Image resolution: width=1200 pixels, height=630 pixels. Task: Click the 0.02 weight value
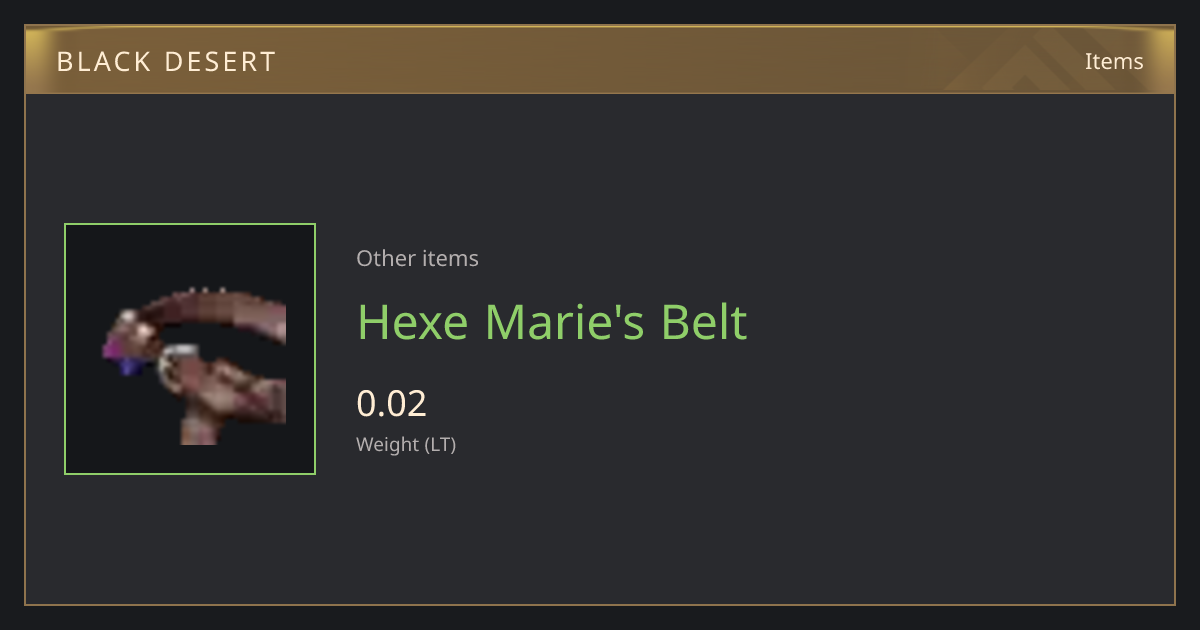point(392,403)
